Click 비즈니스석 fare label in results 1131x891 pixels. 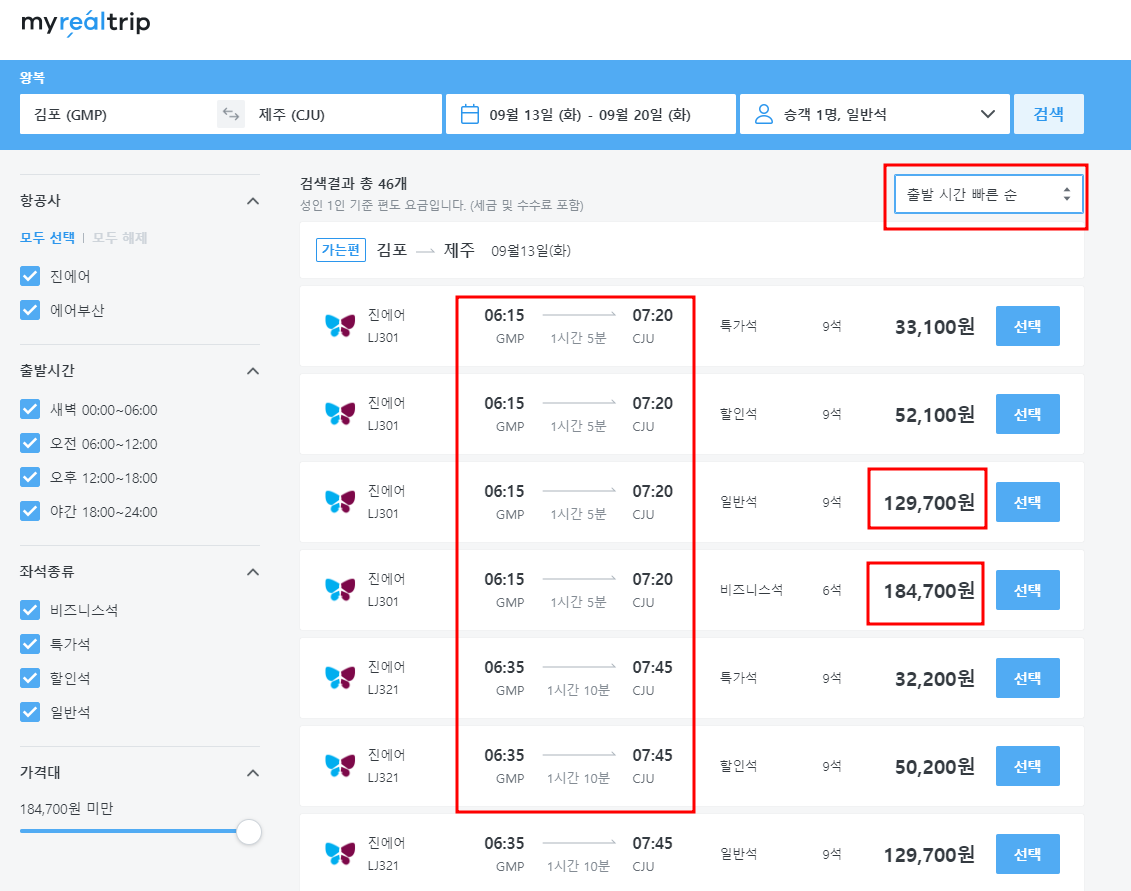click(x=751, y=589)
